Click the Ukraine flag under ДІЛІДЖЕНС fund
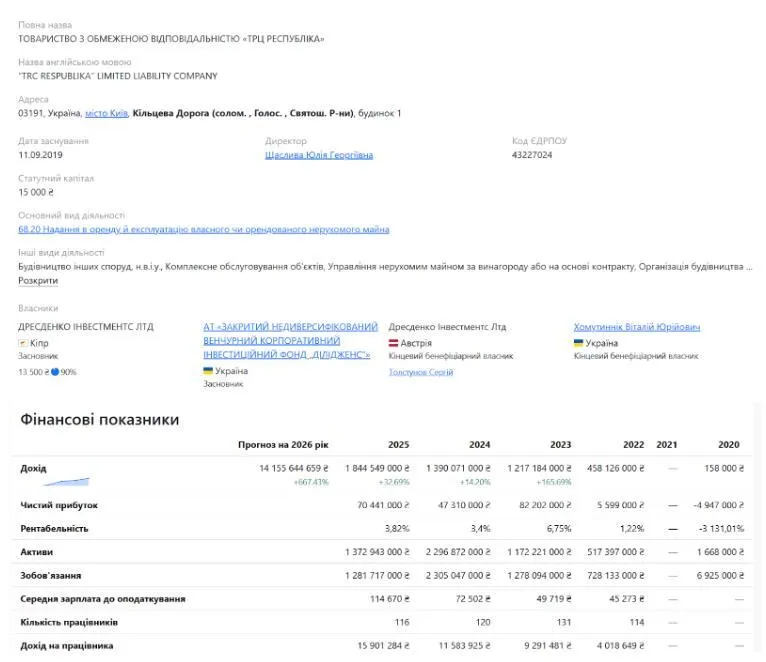The height and width of the screenshot is (662, 766). 208,371
